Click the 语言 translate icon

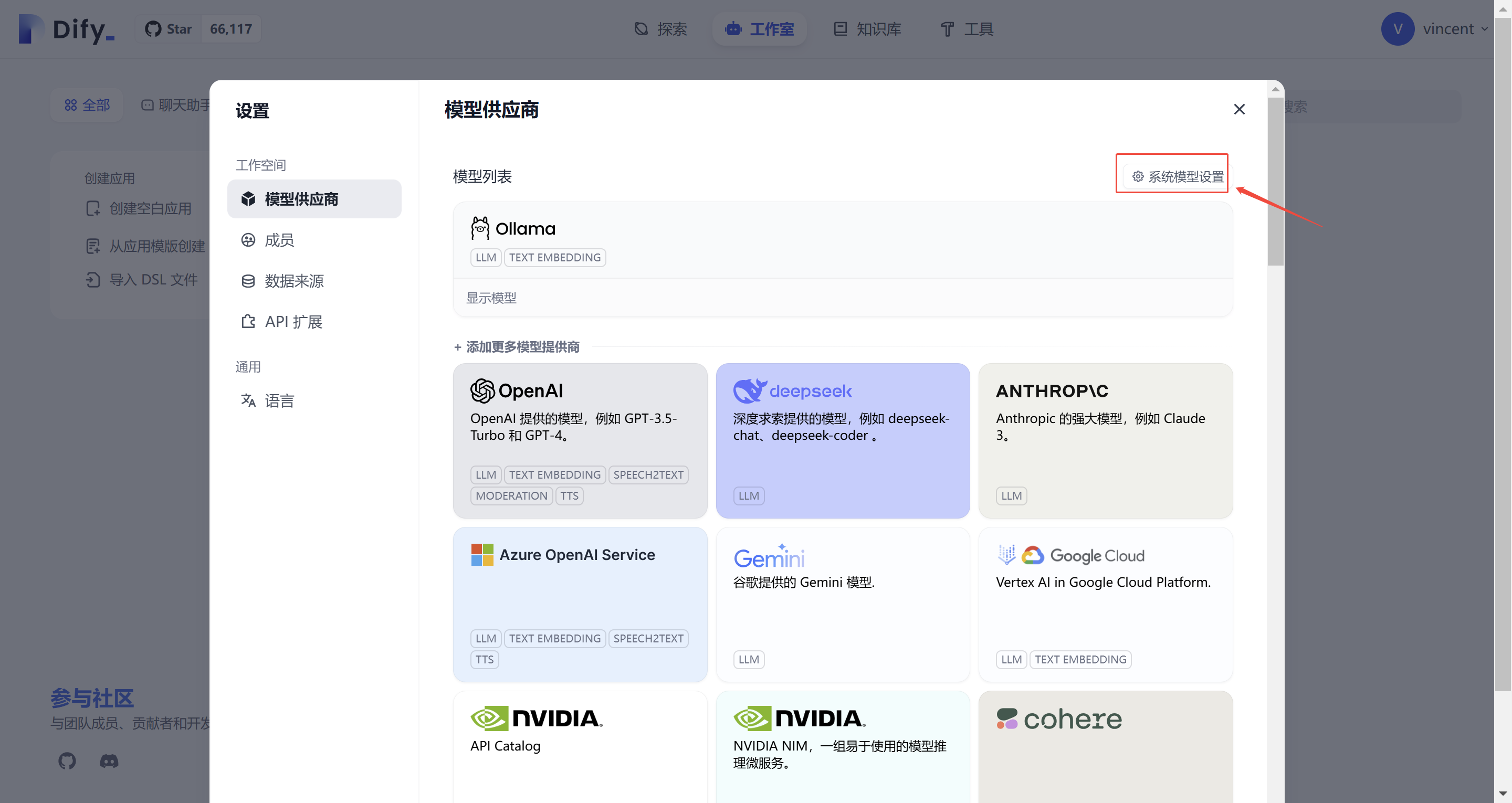(x=248, y=400)
